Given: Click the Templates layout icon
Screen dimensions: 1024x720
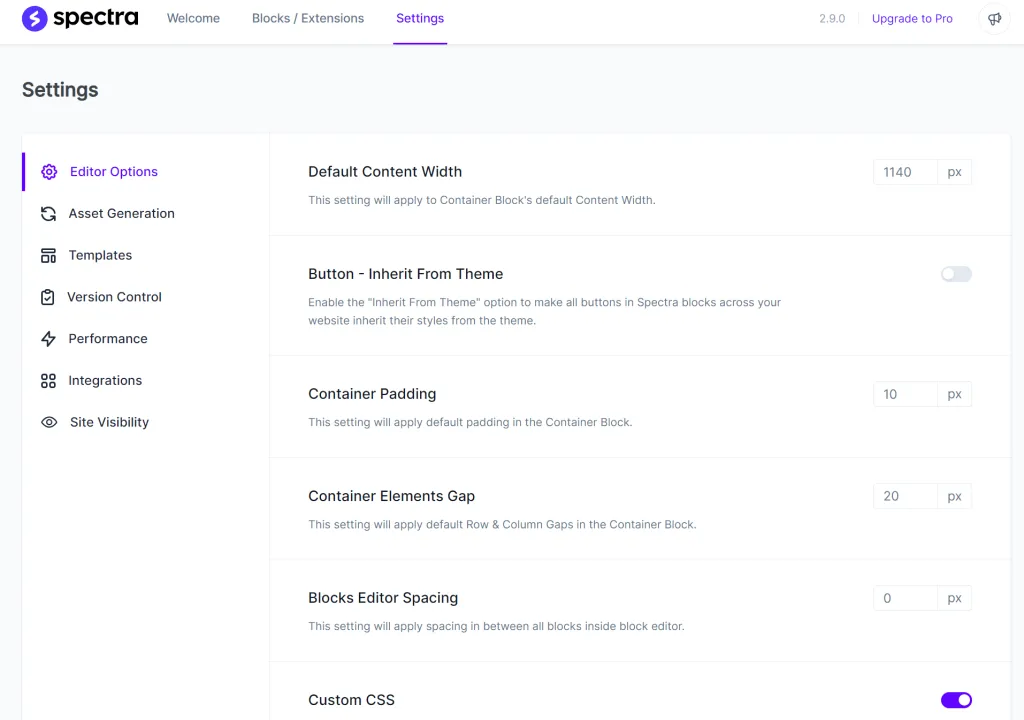Looking at the screenshot, I should 48,256.
